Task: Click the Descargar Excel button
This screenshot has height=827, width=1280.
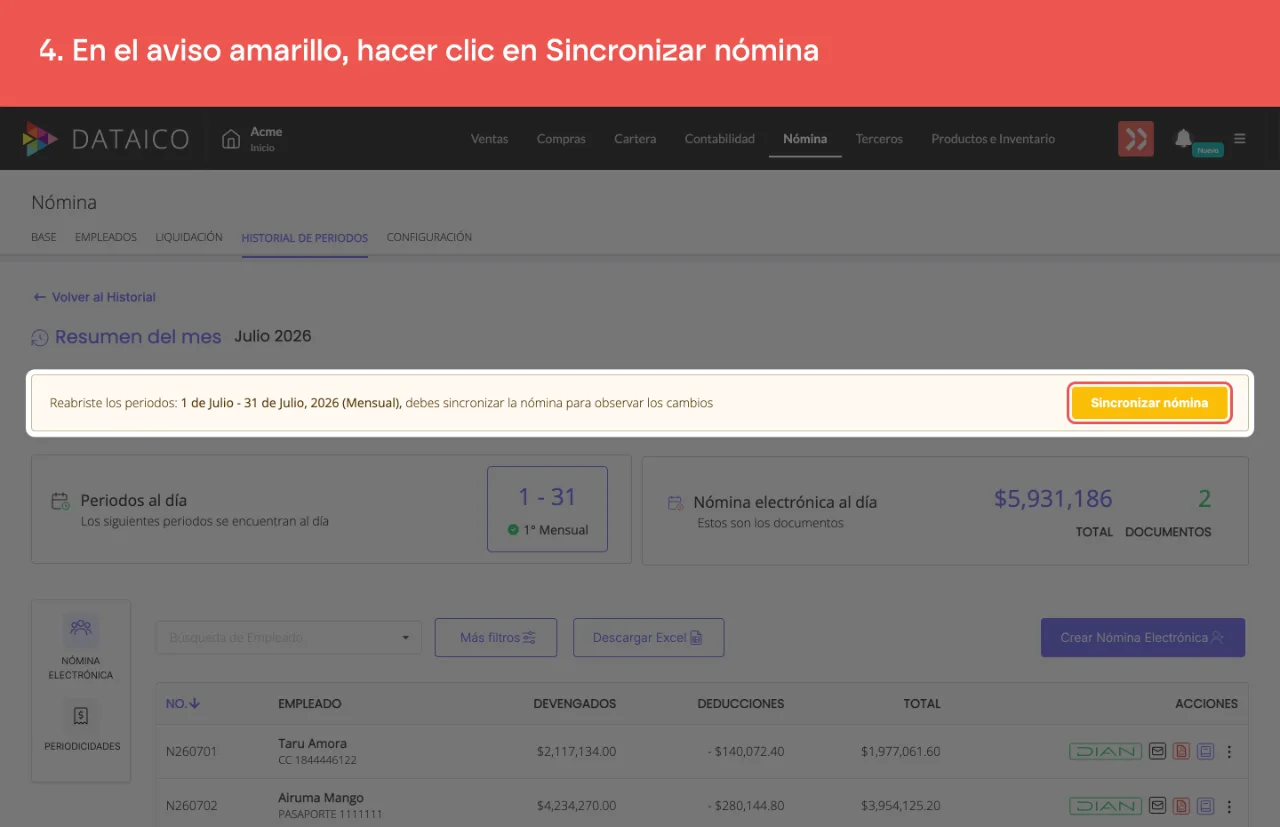Action: coord(648,637)
